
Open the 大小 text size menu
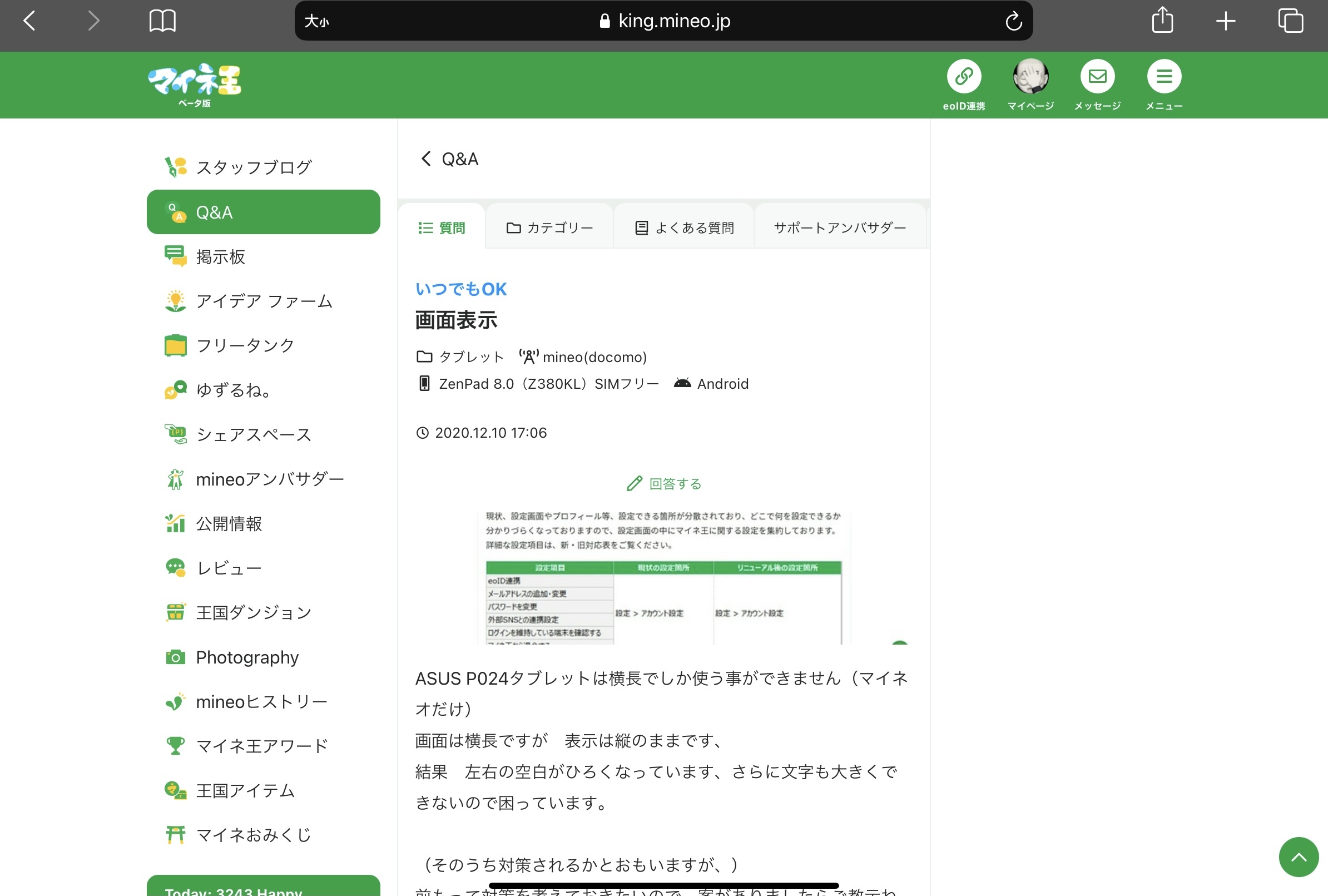click(x=316, y=21)
